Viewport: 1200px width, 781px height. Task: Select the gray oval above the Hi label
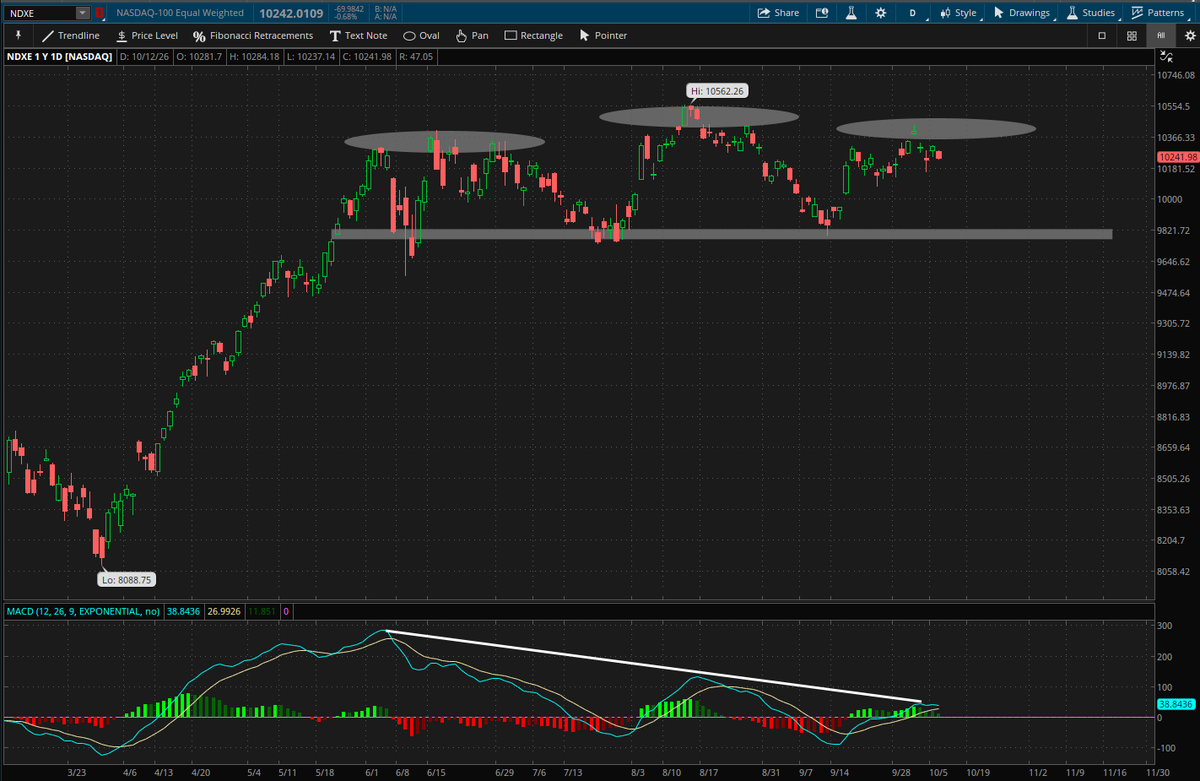coord(699,116)
